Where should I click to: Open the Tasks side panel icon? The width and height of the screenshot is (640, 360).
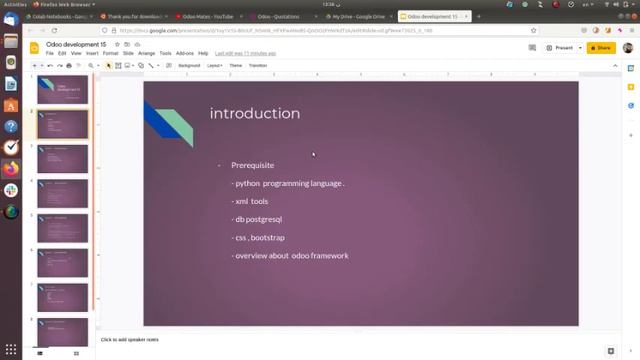(631, 106)
